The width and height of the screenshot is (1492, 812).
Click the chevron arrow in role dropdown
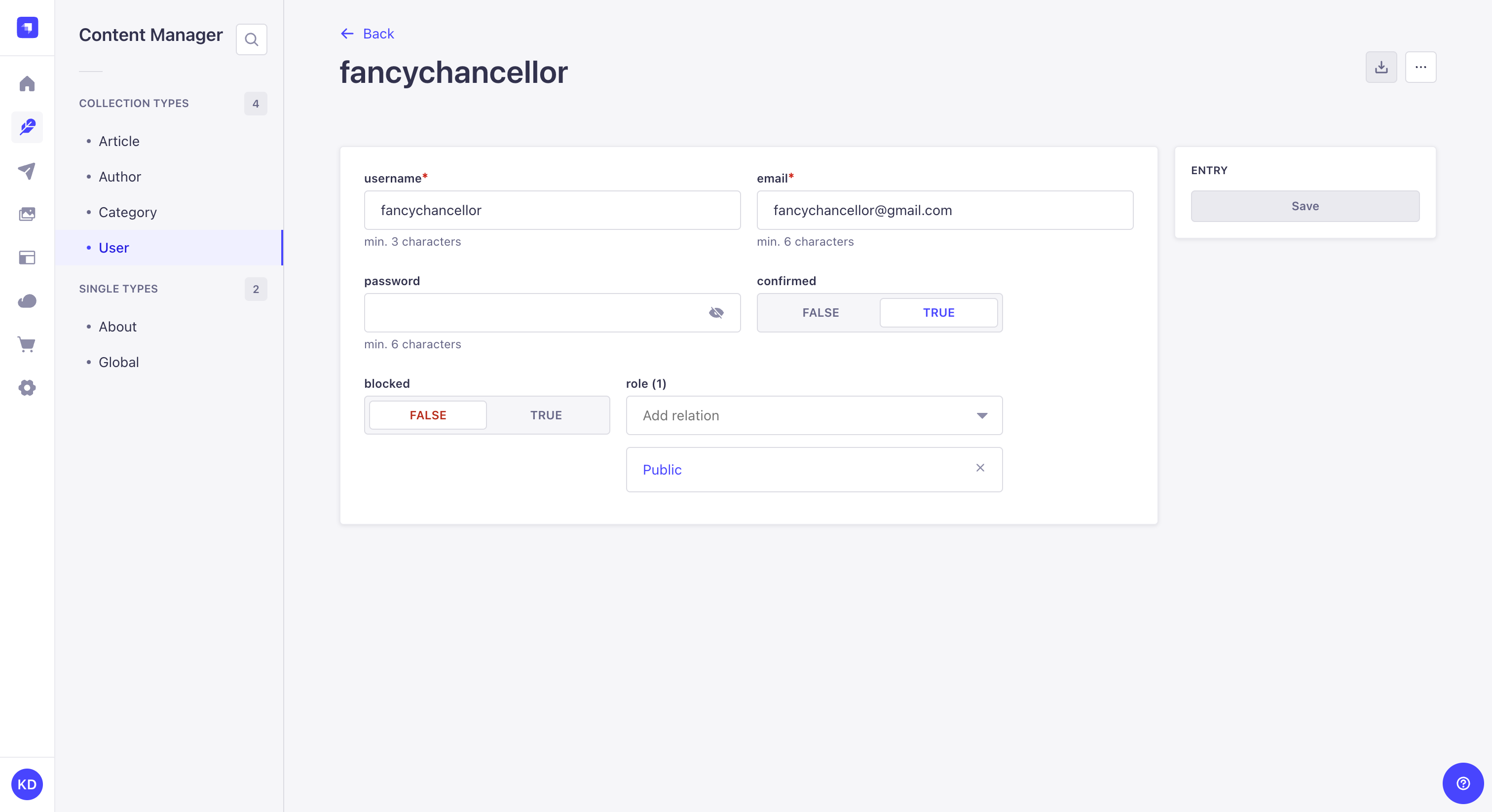point(983,415)
